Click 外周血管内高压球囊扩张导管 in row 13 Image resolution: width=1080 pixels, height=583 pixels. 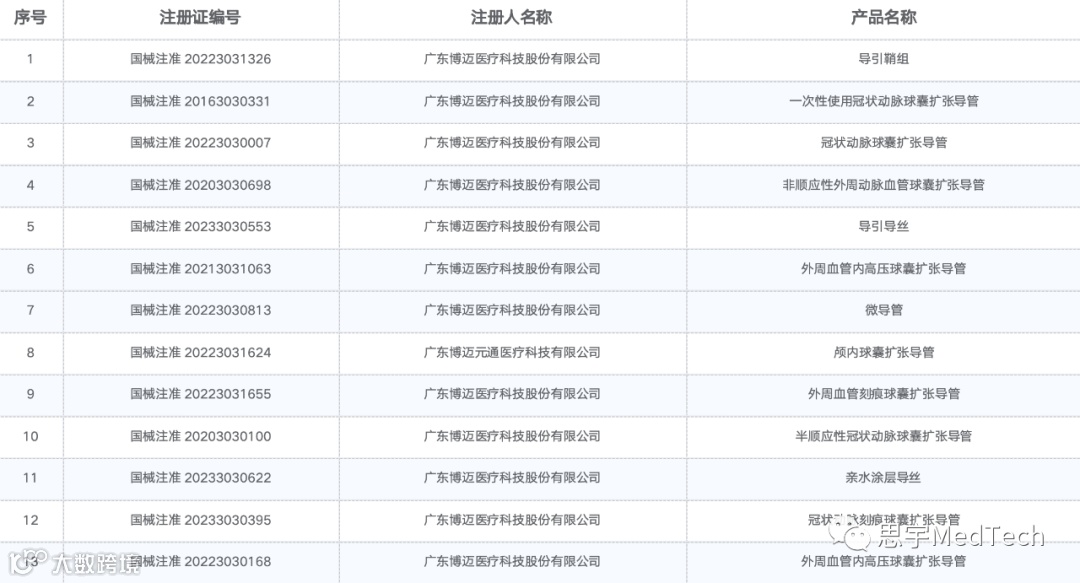point(884,562)
